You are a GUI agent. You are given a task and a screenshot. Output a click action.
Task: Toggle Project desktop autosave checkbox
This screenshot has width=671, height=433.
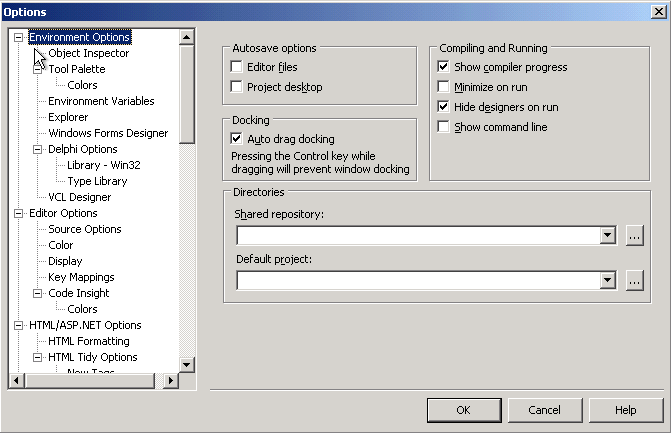coord(237,87)
